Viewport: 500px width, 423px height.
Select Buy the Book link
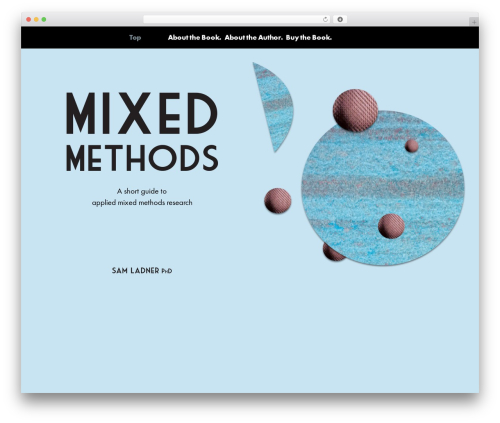click(x=309, y=38)
